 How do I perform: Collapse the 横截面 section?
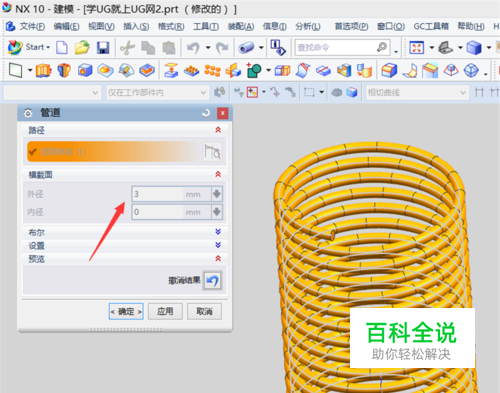coord(218,175)
